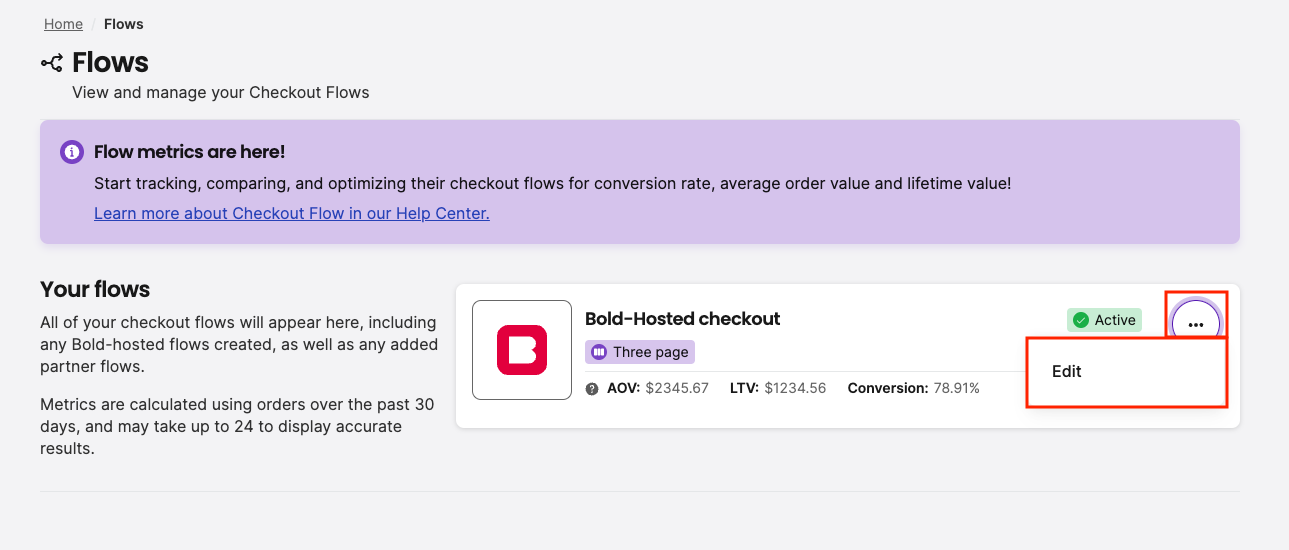
Task: Click the Three page badge icon
Action: click(x=599, y=352)
